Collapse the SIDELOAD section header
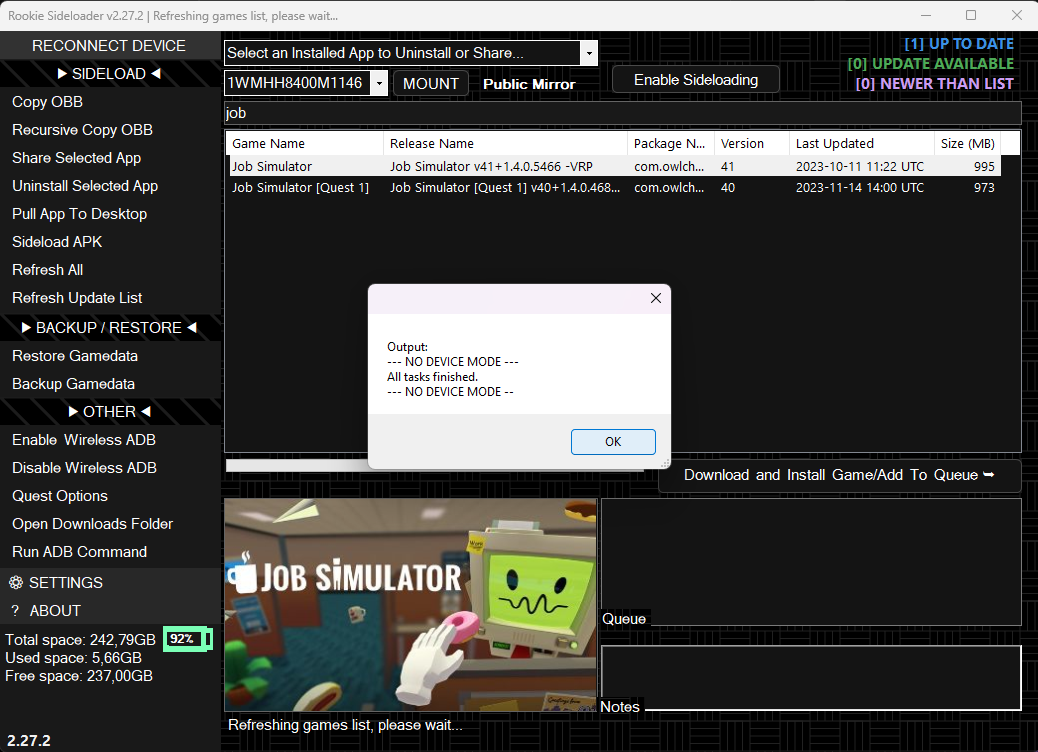 [109, 73]
